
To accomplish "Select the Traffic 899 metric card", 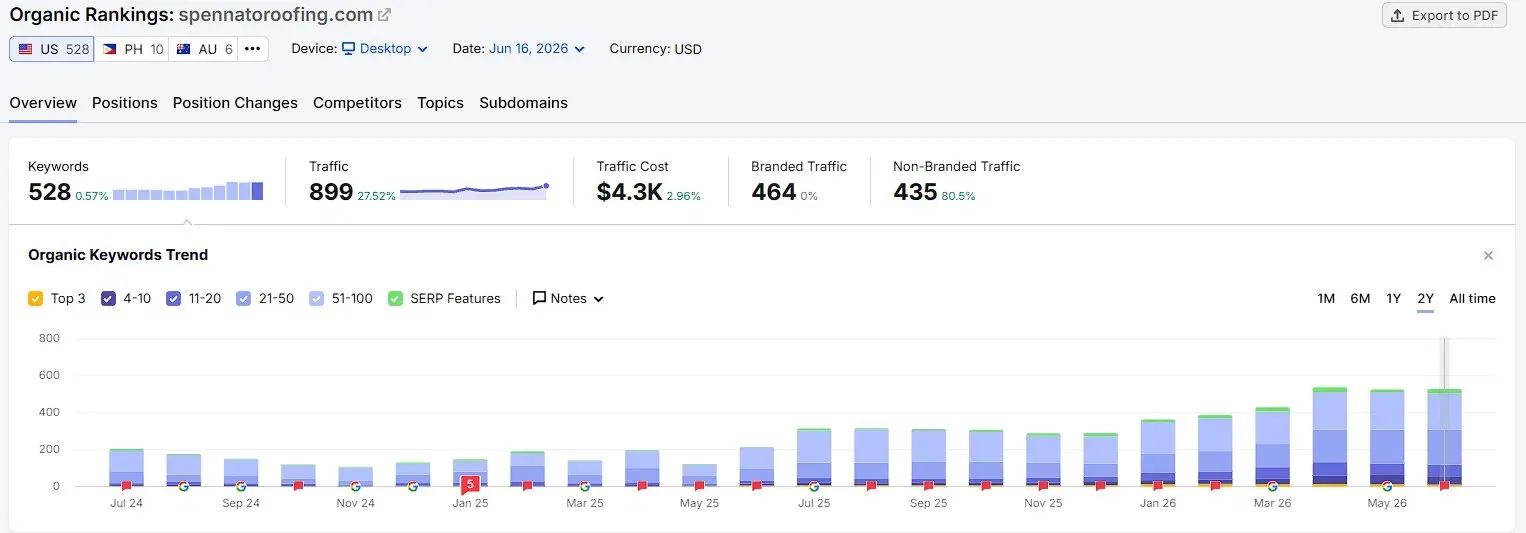I will point(428,181).
